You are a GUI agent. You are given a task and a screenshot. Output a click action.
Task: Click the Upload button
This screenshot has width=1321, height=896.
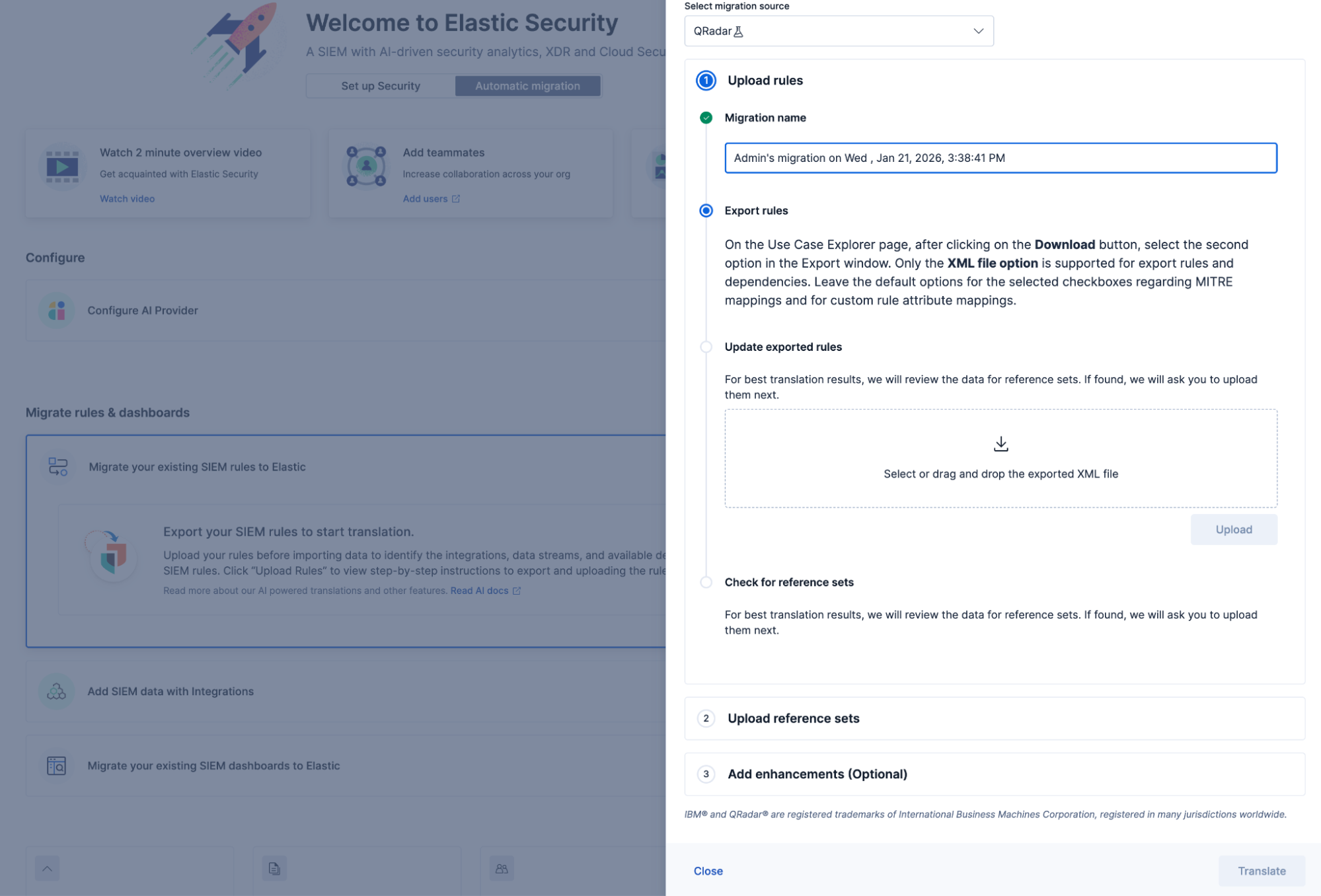point(1233,529)
